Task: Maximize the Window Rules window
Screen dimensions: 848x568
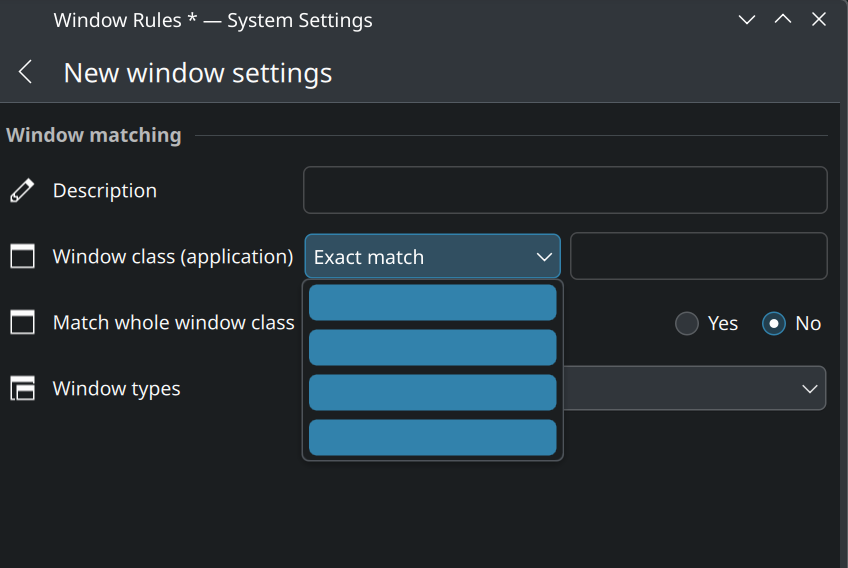Action: pyautogui.click(x=783, y=20)
